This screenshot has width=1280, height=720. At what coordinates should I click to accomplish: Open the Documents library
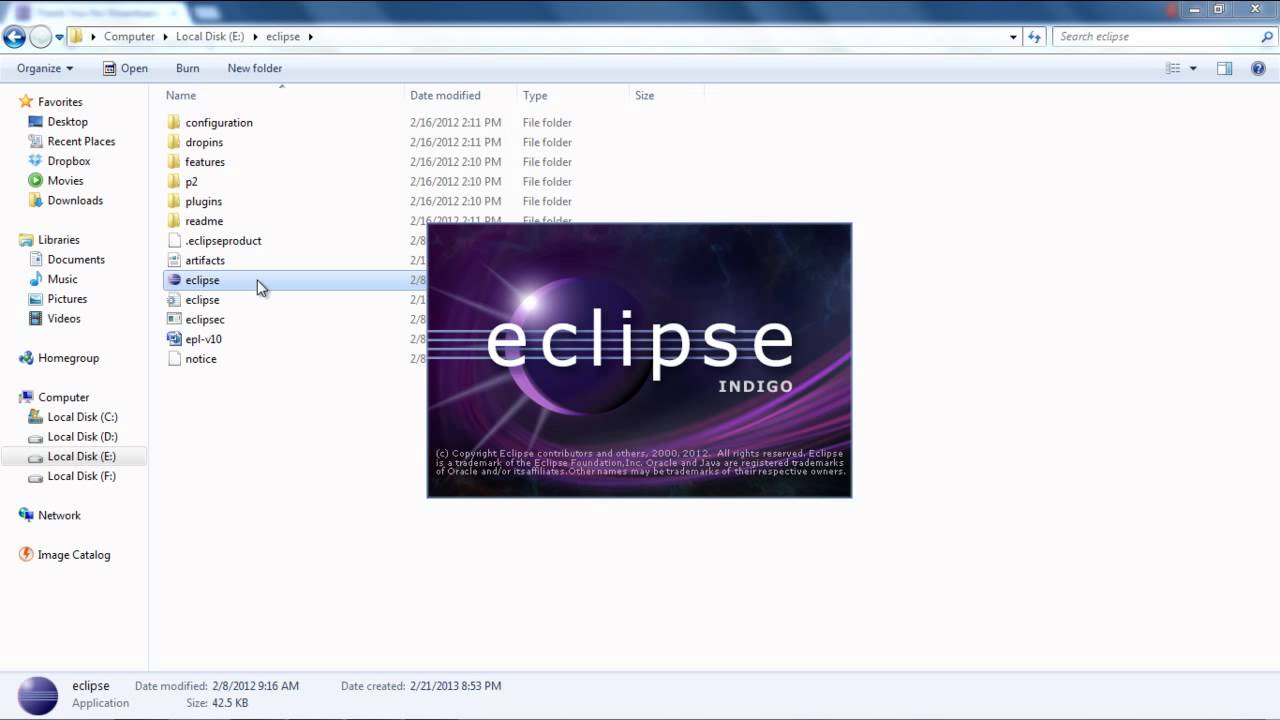coord(76,259)
